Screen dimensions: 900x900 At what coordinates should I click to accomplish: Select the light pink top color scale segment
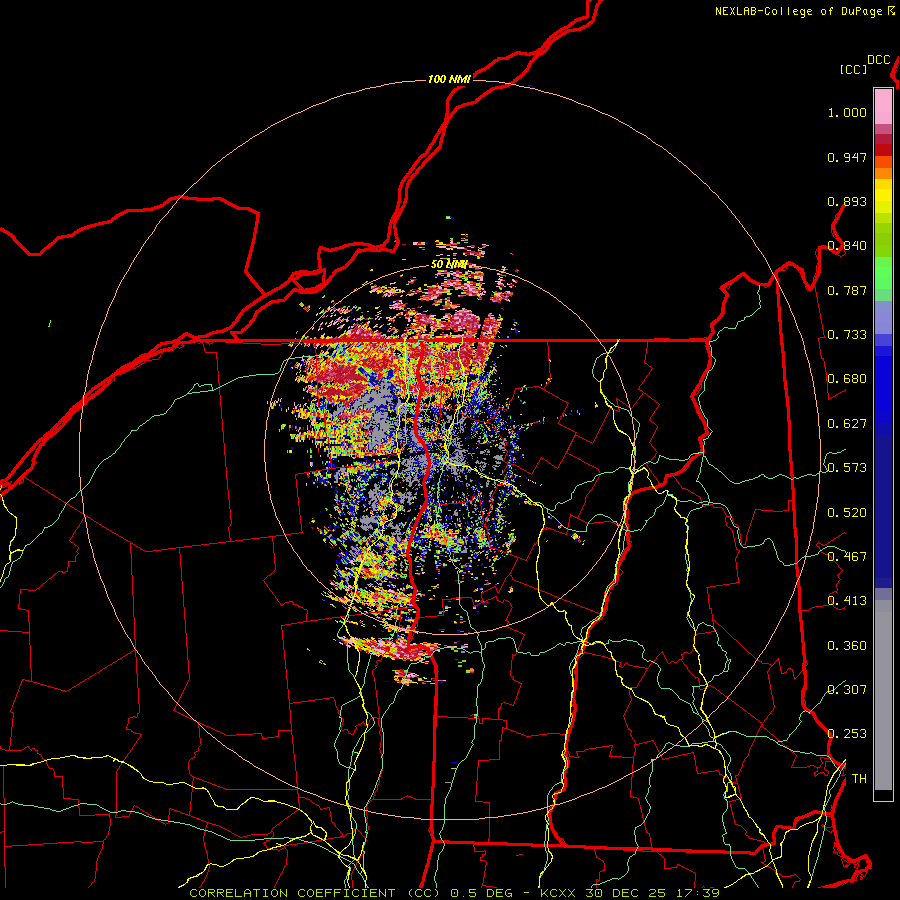[883, 106]
